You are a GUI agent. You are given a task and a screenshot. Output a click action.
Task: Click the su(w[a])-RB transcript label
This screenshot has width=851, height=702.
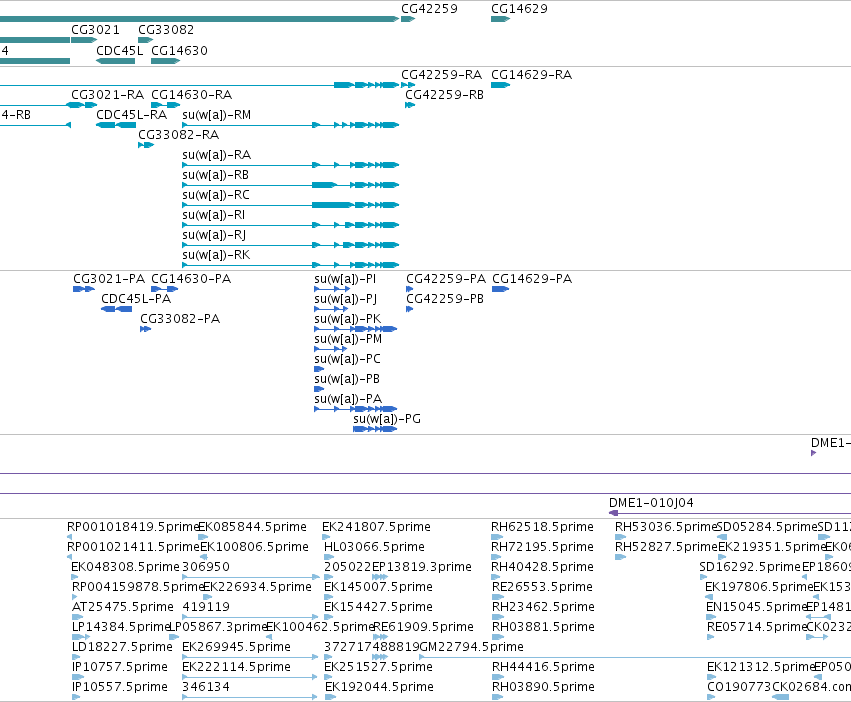pyautogui.click(x=215, y=175)
